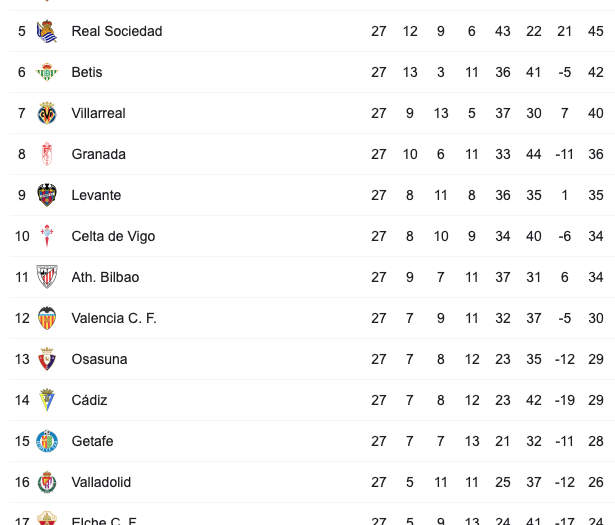Select the Villarreal yellow crest icon

tap(47, 113)
